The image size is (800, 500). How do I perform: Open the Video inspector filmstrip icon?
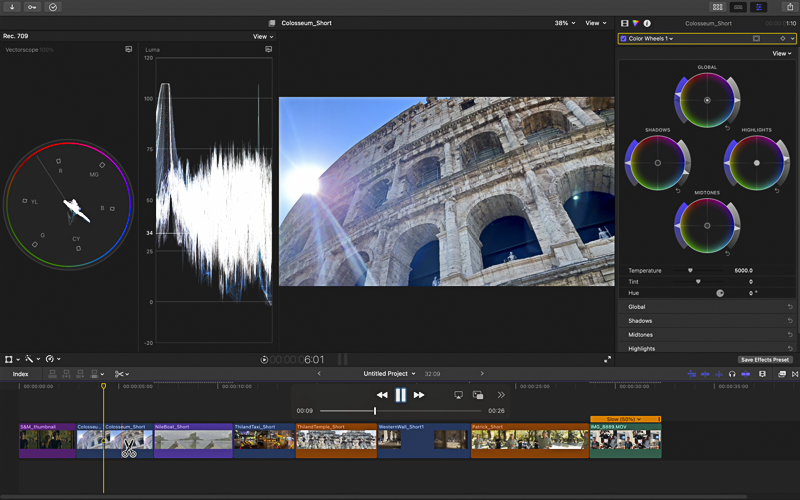tap(625, 23)
